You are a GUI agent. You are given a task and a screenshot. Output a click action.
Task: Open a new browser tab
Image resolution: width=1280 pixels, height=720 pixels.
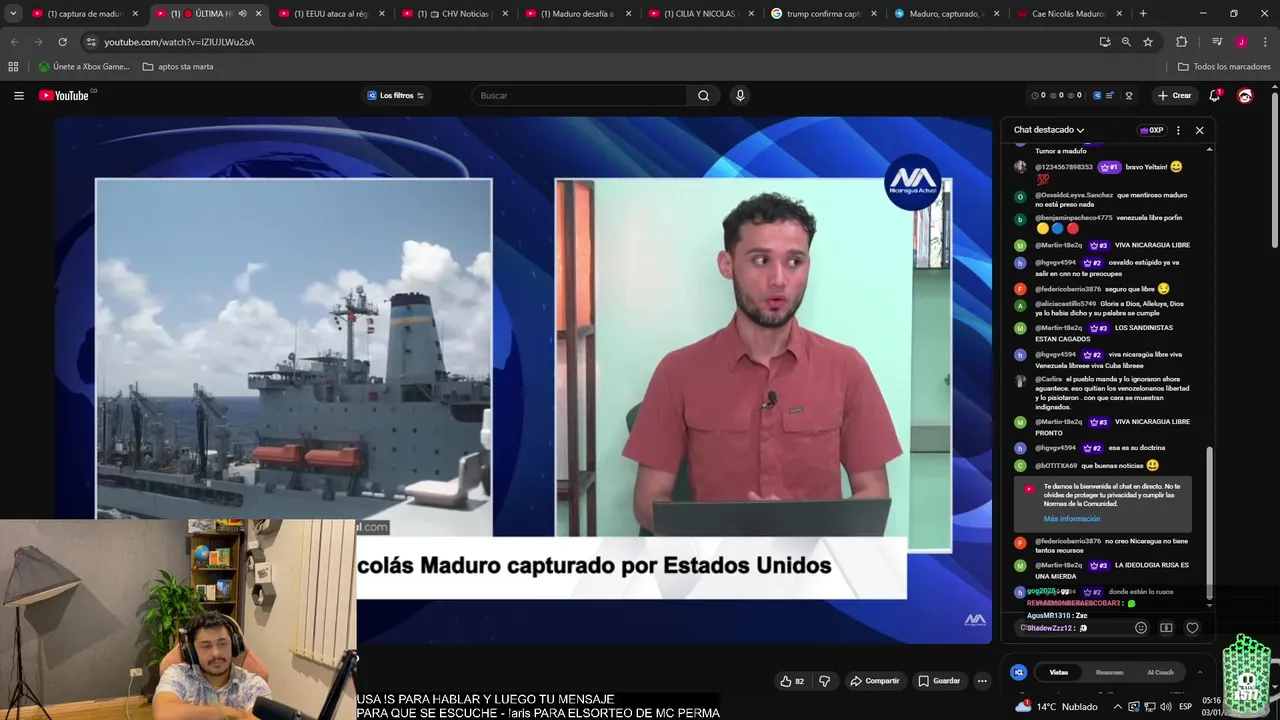(x=1143, y=14)
